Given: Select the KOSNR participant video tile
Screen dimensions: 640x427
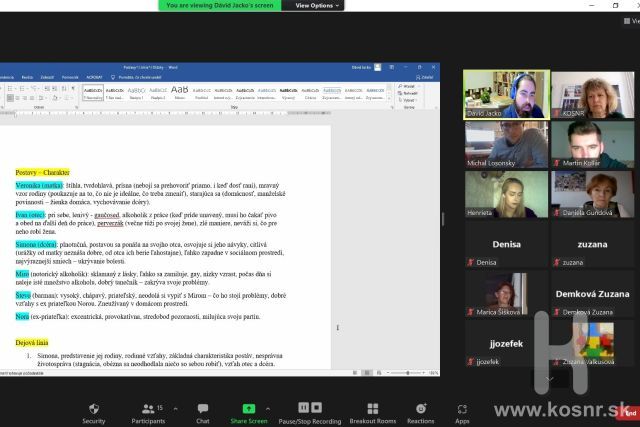Looking at the screenshot, I should point(593,95).
